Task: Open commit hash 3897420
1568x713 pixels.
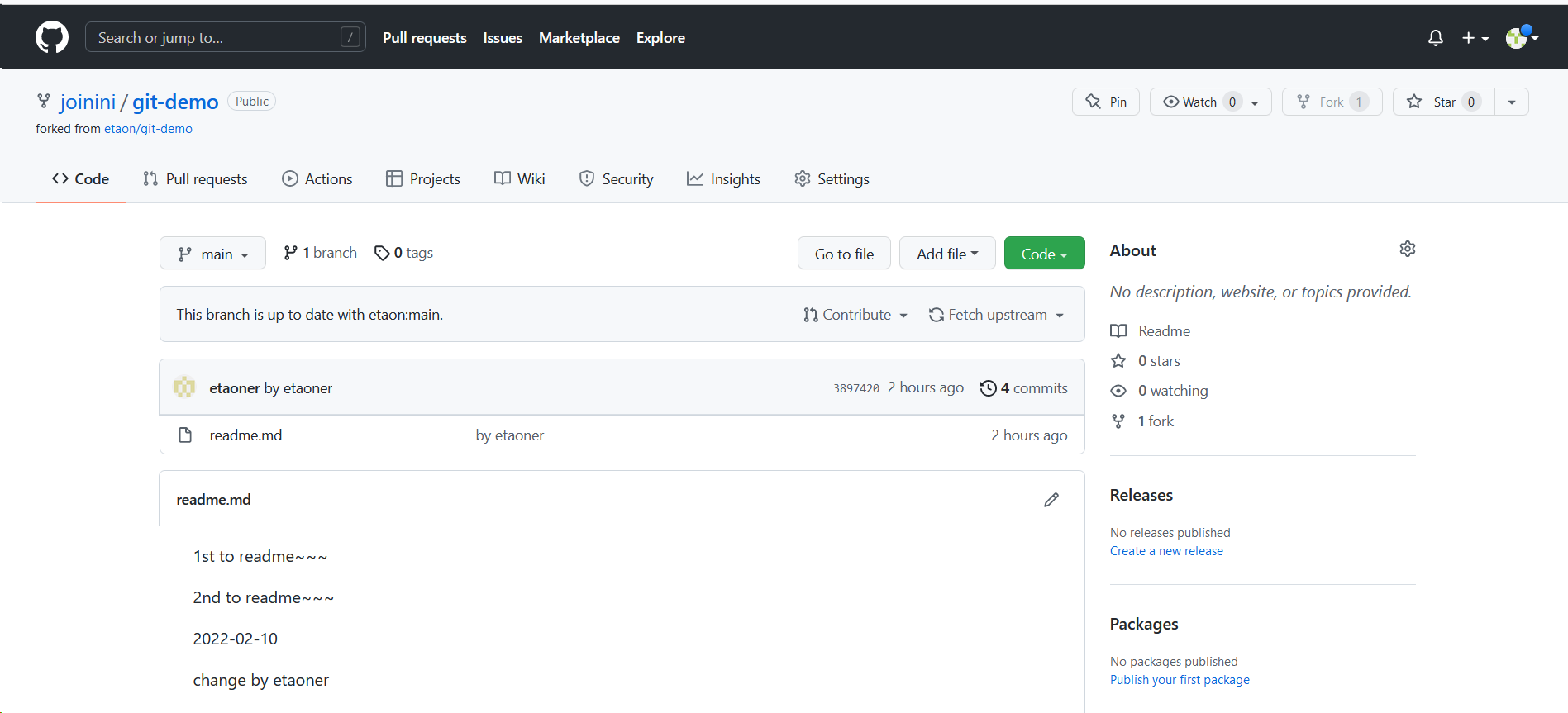Action: tap(856, 388)
